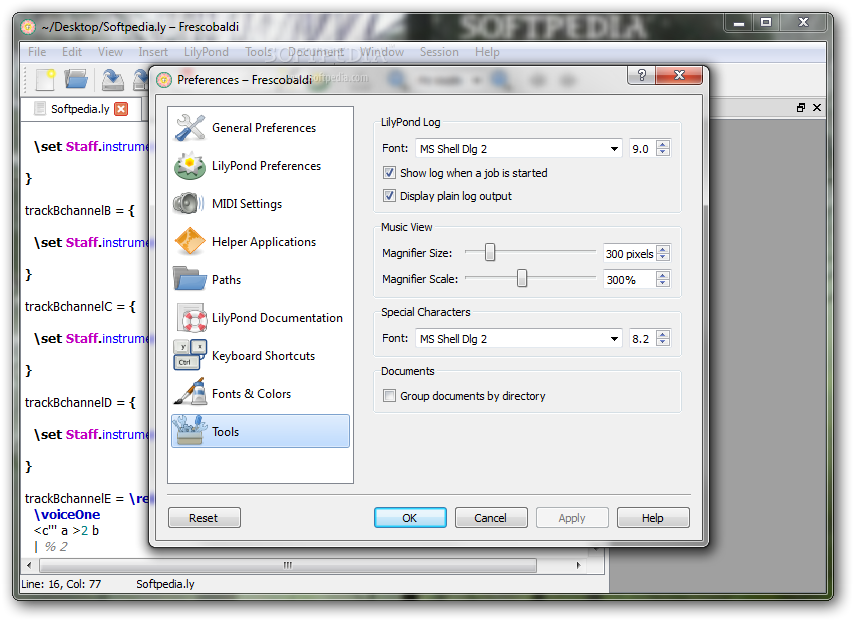Open LilyPond Log font dropdown
Image resolution: width=854 pixels, height=621 pixels.
point(520,149)
